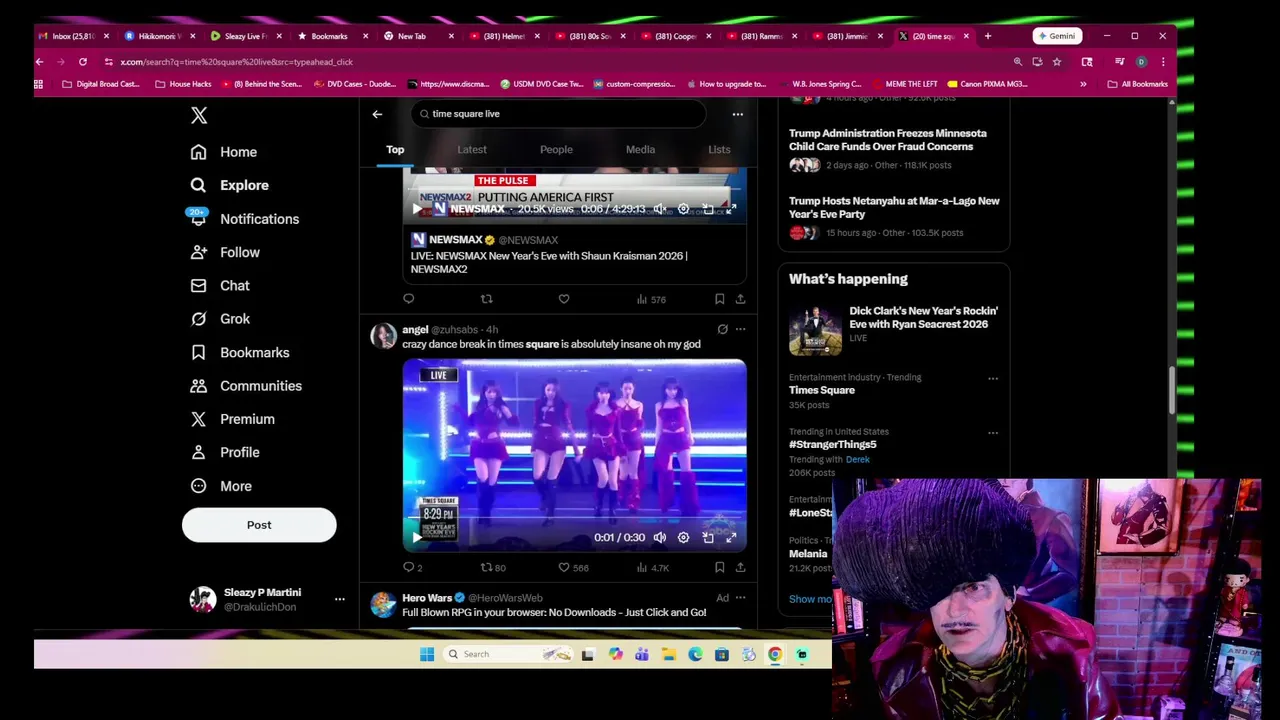The height and width of the screenshot is (720, 1280).
Task: Play the dance break video
Action: pos(417,538)
